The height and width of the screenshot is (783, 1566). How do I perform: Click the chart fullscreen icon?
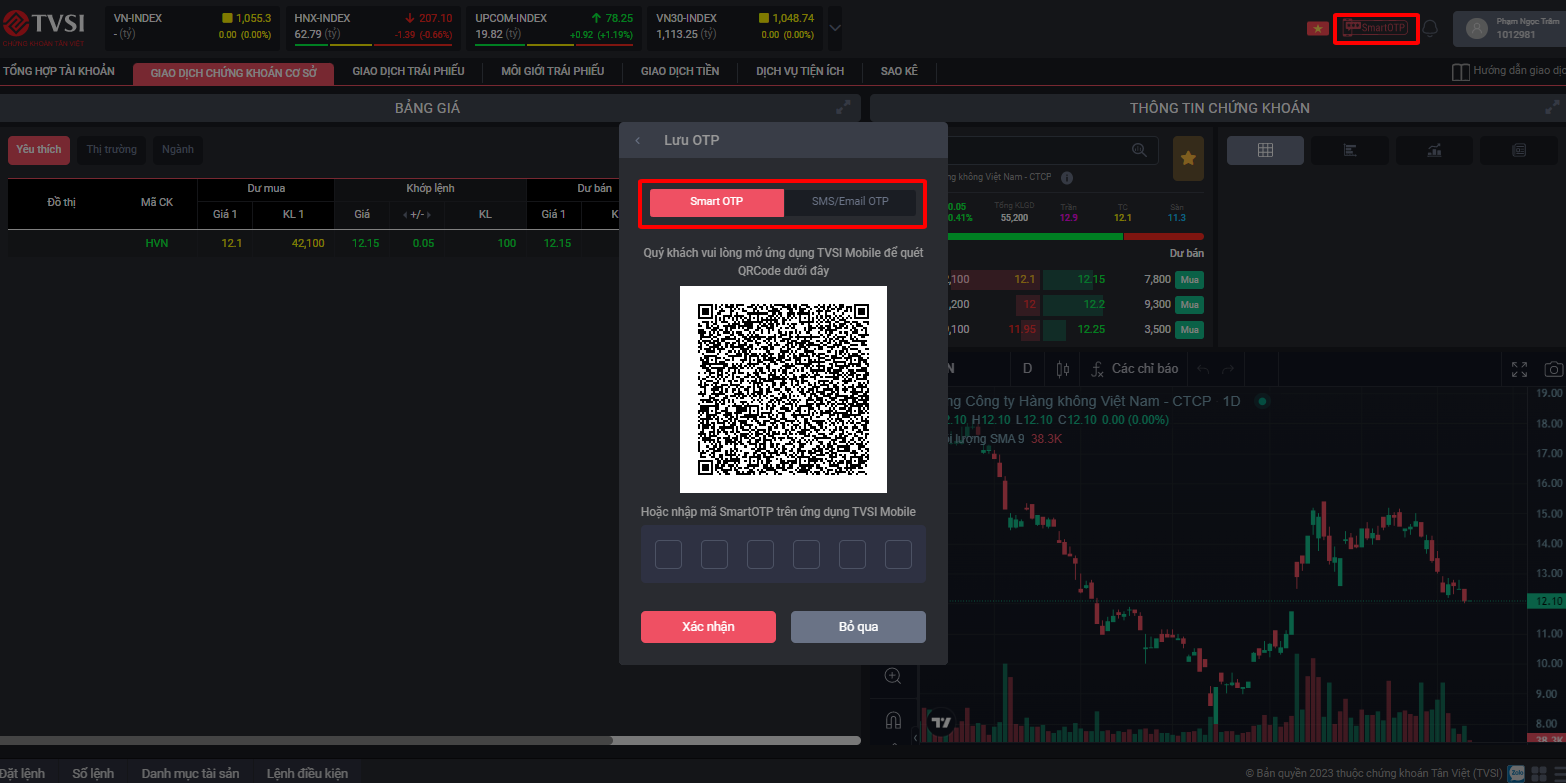(x=1519, y=369)
